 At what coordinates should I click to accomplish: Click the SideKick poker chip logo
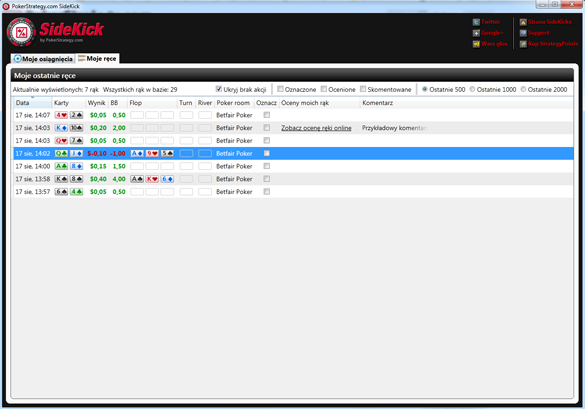21,32
